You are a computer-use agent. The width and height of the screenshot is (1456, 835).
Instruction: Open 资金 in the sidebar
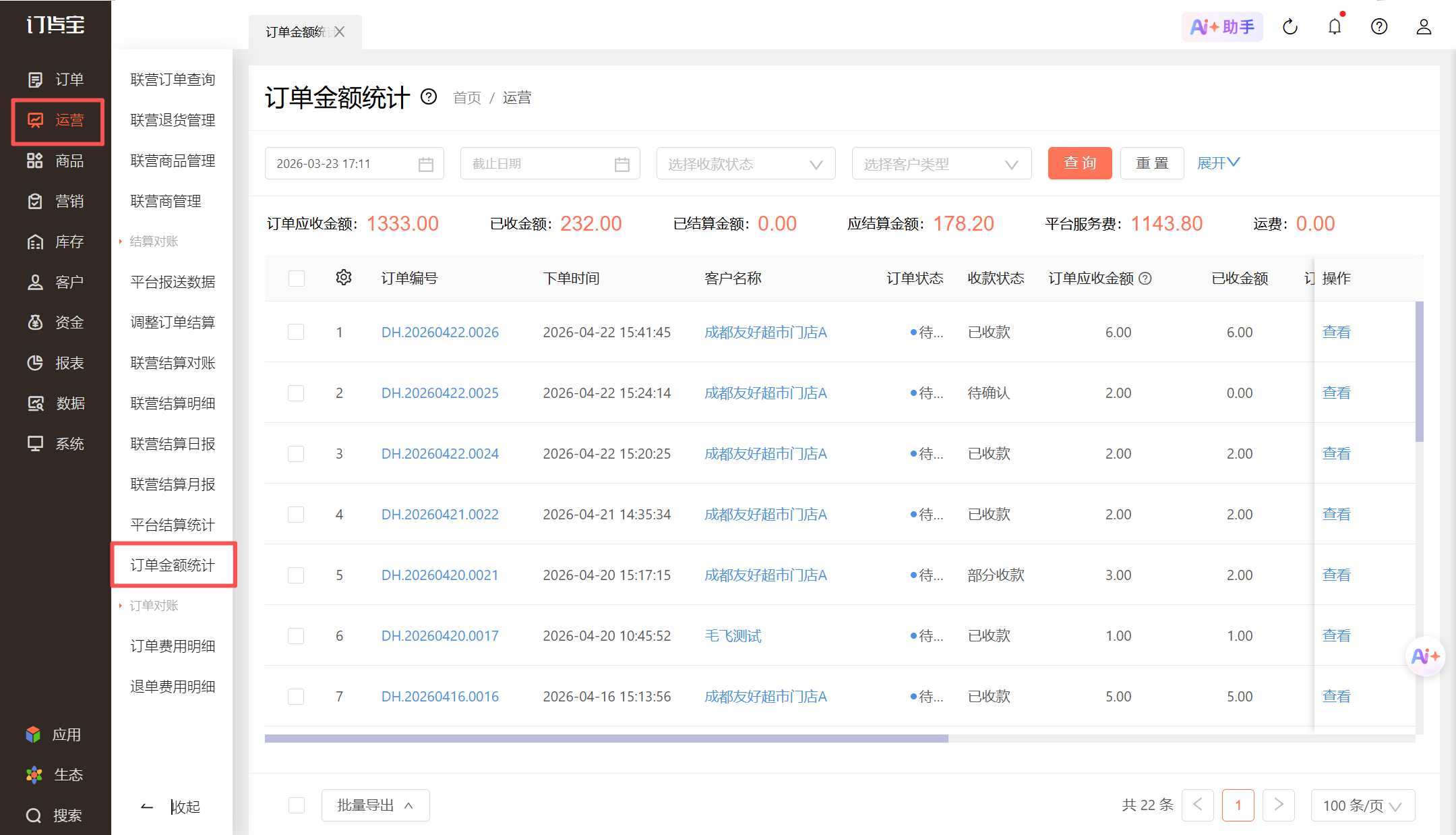click(56, 322)
